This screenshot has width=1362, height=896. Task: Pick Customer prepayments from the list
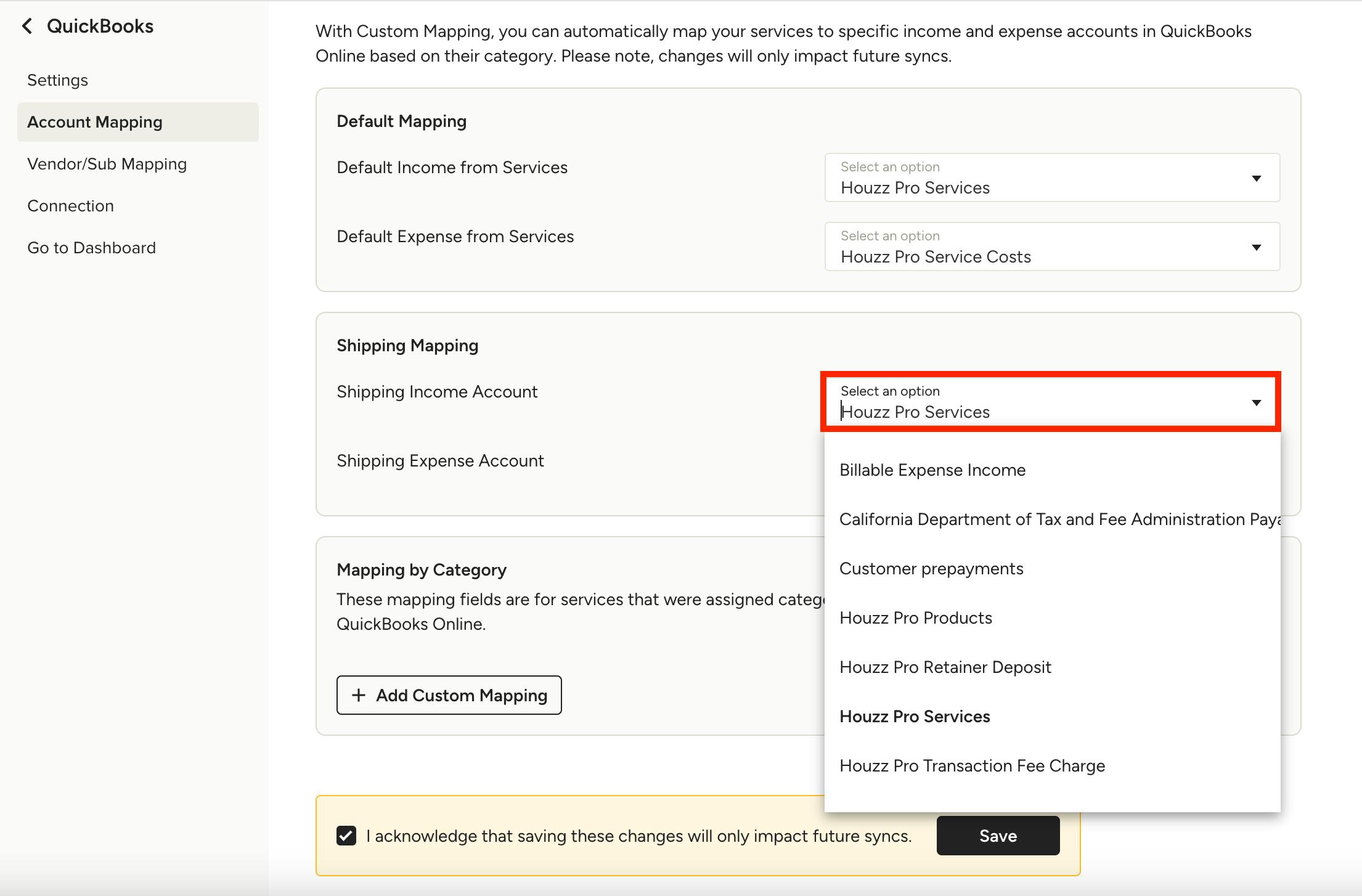[931, 569]
